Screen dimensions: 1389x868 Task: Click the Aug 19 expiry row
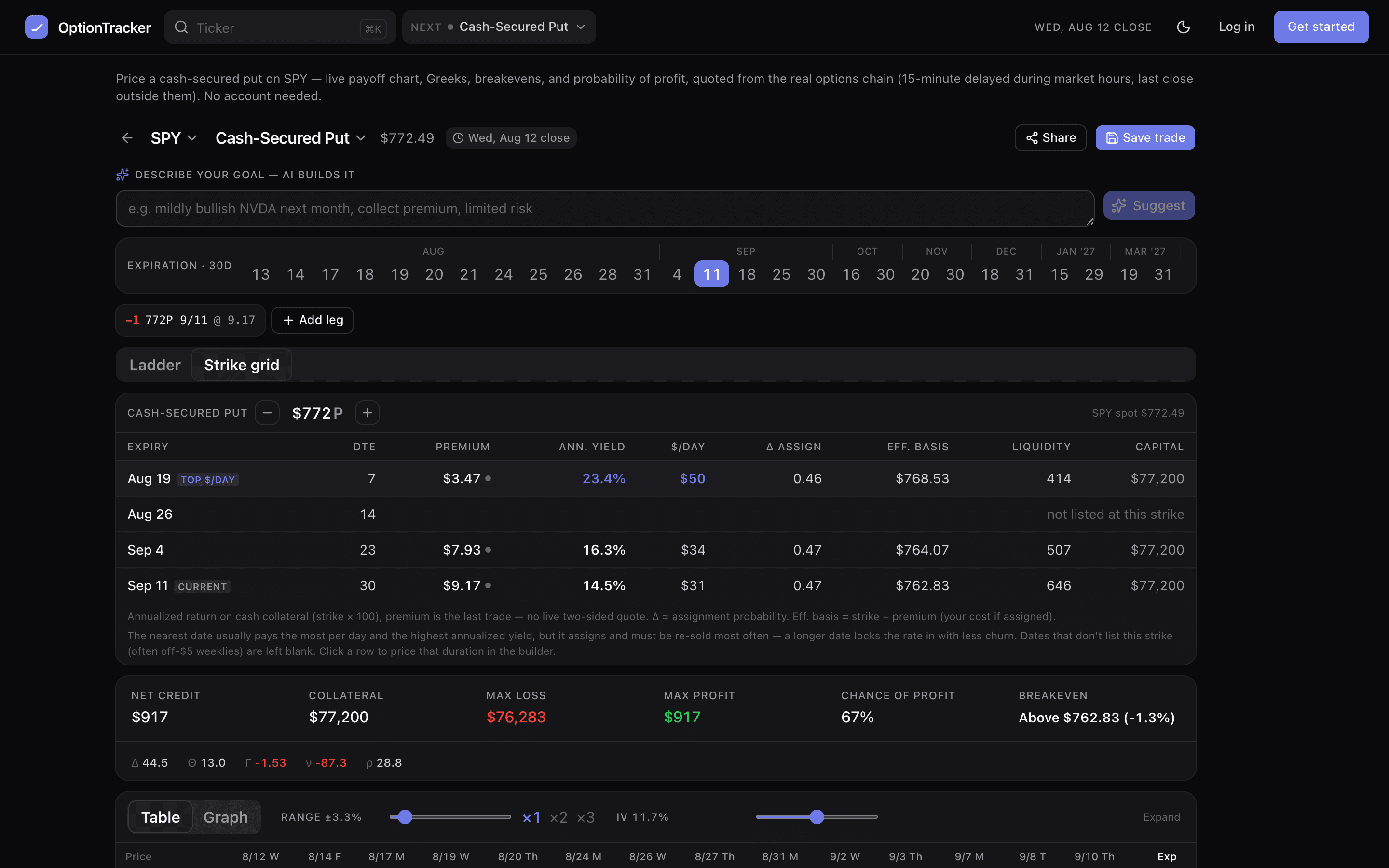[x=655, y=479]
